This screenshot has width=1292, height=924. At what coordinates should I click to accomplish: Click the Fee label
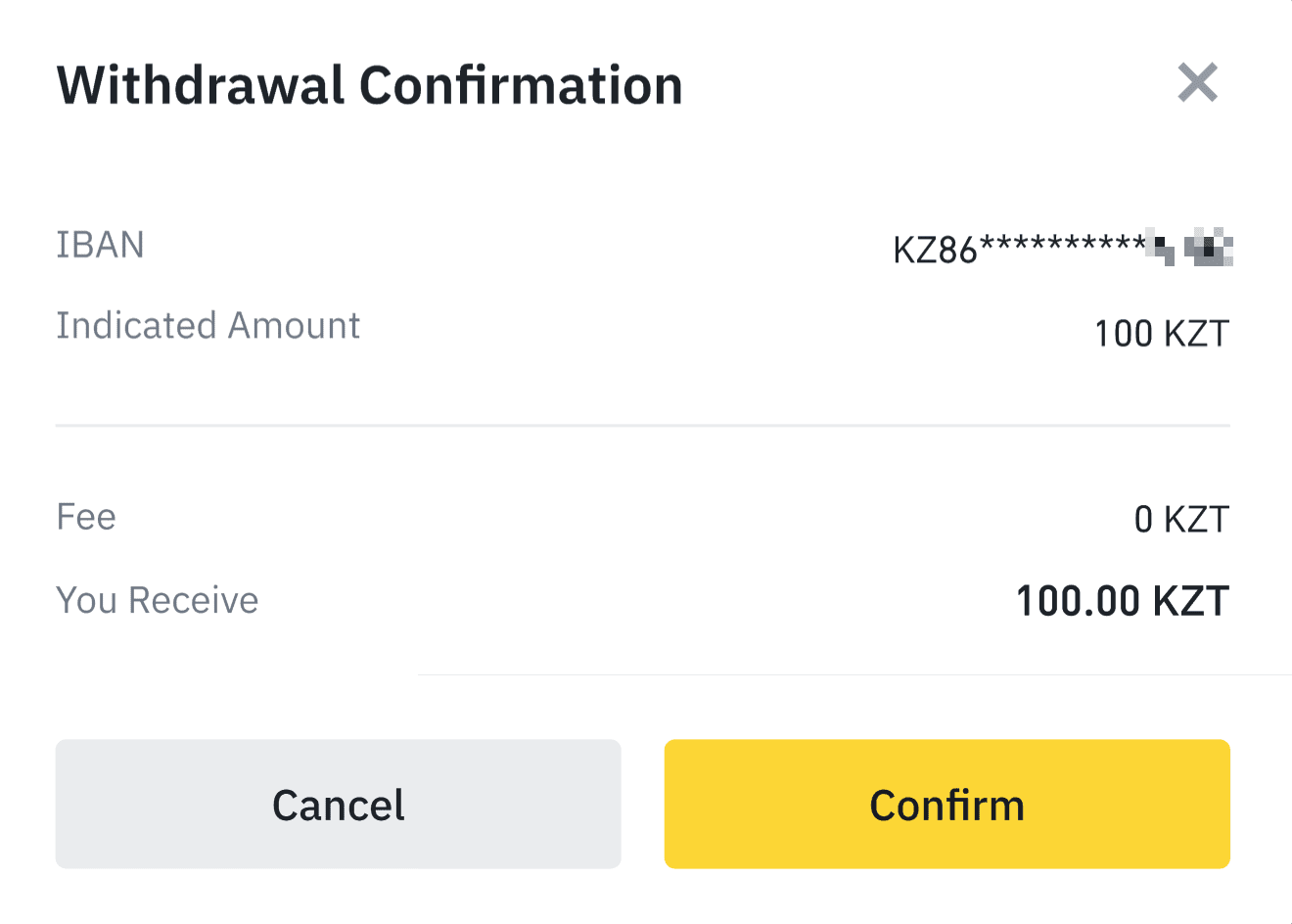point(86,517)
